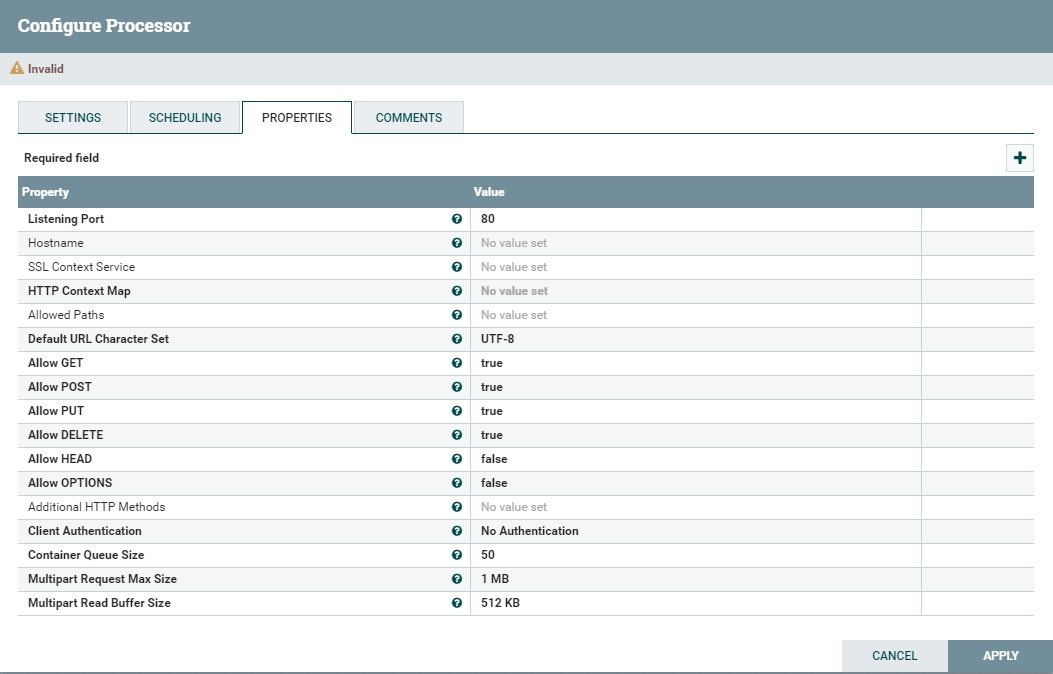Edit Multipart Read Buffer Size 512 KB
Screen dimensions: 1053x674
click(x=696, y=603)
